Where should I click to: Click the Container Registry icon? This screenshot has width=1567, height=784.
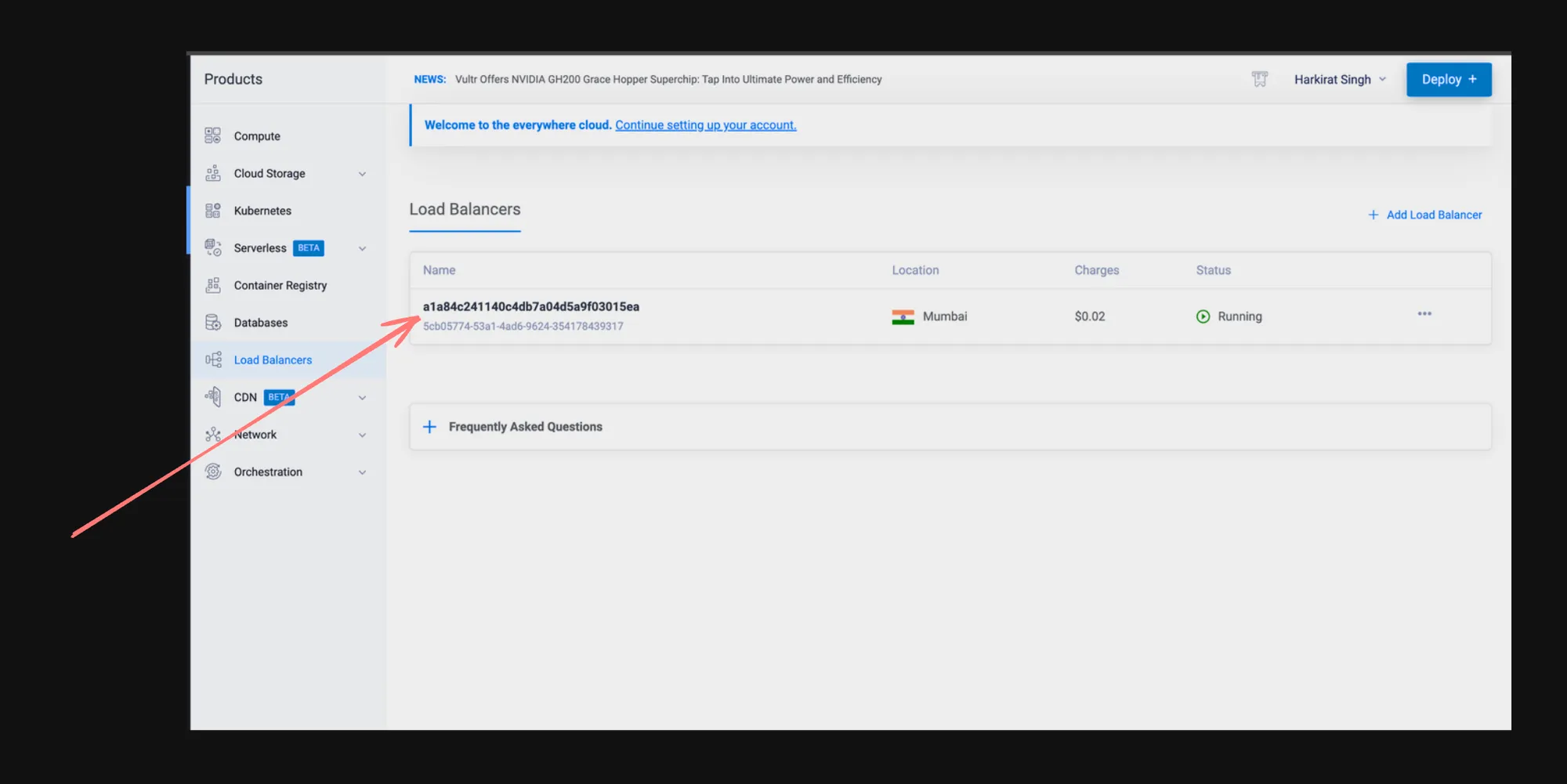(212, 285)
